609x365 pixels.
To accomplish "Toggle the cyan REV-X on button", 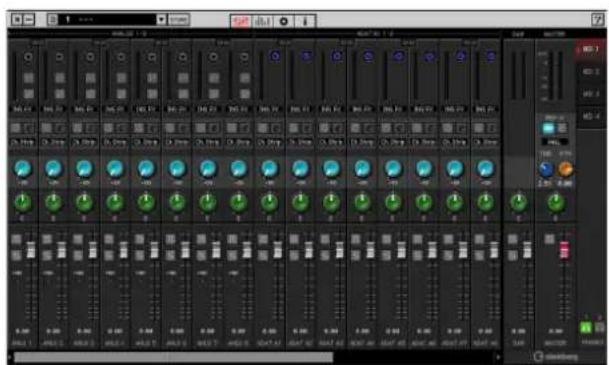I will [548, 128].
